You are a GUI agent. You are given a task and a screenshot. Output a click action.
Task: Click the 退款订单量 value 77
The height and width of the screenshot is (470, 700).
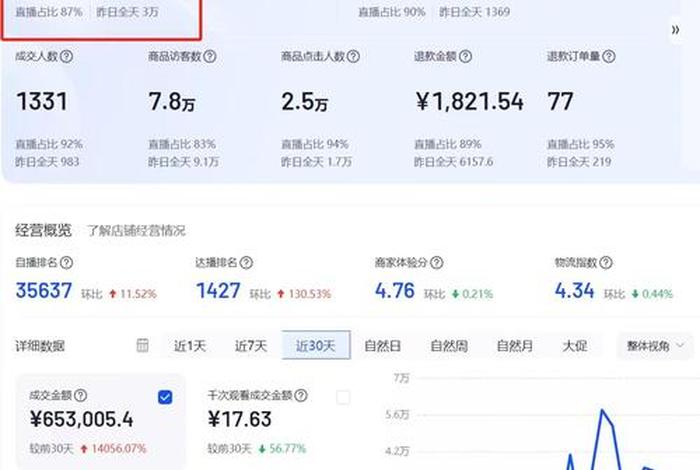(x=560, y=101)
